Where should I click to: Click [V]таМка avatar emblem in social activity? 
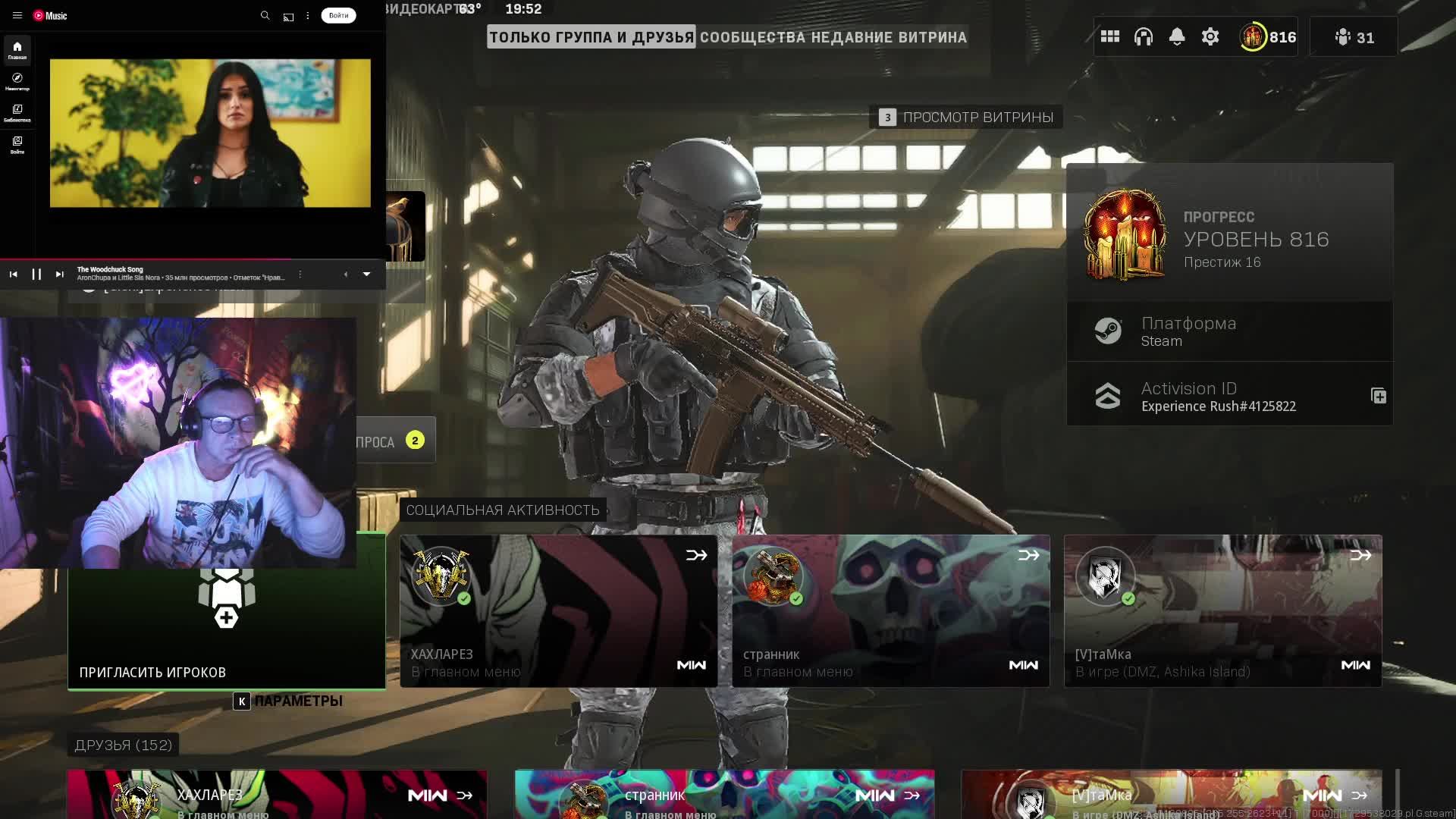(1106, 576)
